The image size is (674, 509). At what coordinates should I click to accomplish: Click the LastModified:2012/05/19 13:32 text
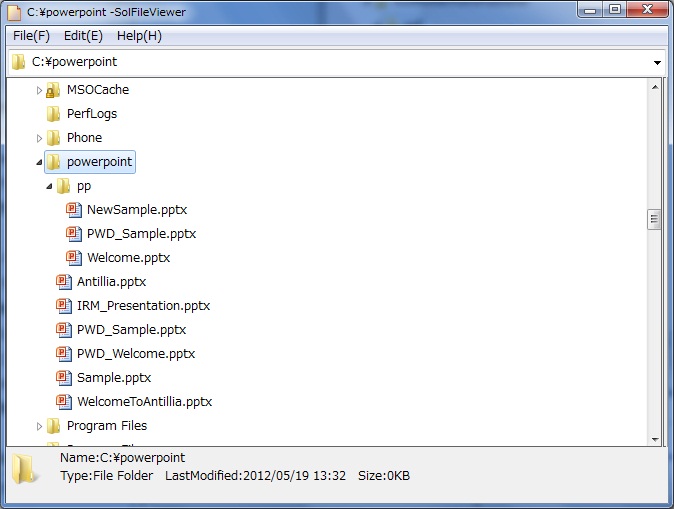[x=255, y=476]
